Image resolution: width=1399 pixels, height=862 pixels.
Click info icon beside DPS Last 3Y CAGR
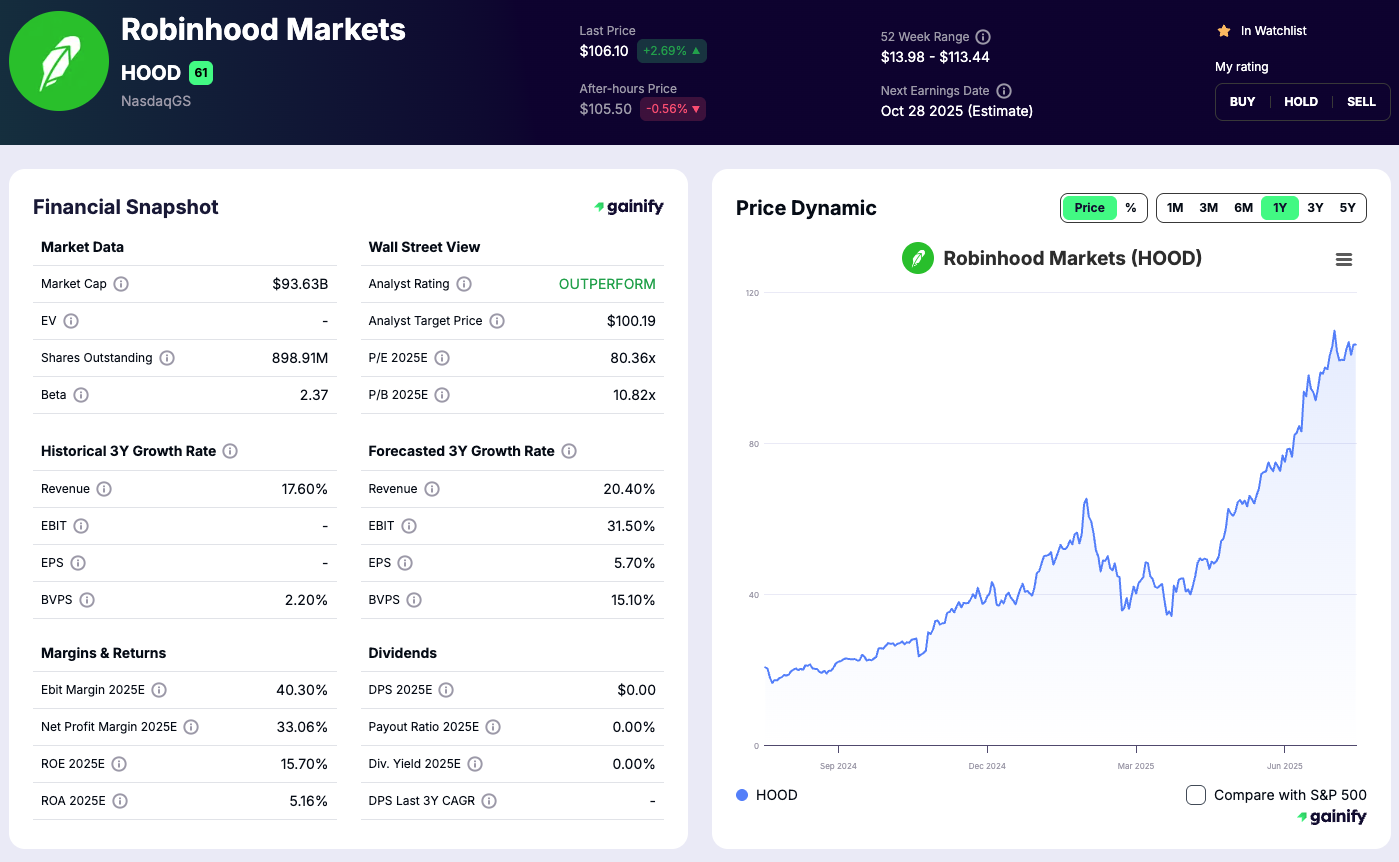pyautogui.click(x=489, y=801)
